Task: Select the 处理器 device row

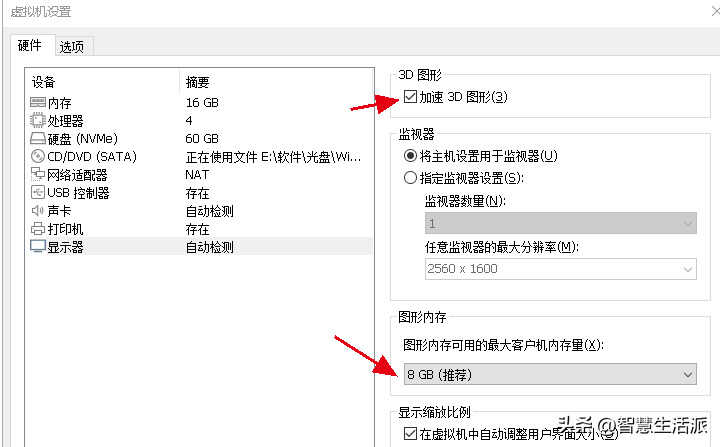Action: click(200, 120)
